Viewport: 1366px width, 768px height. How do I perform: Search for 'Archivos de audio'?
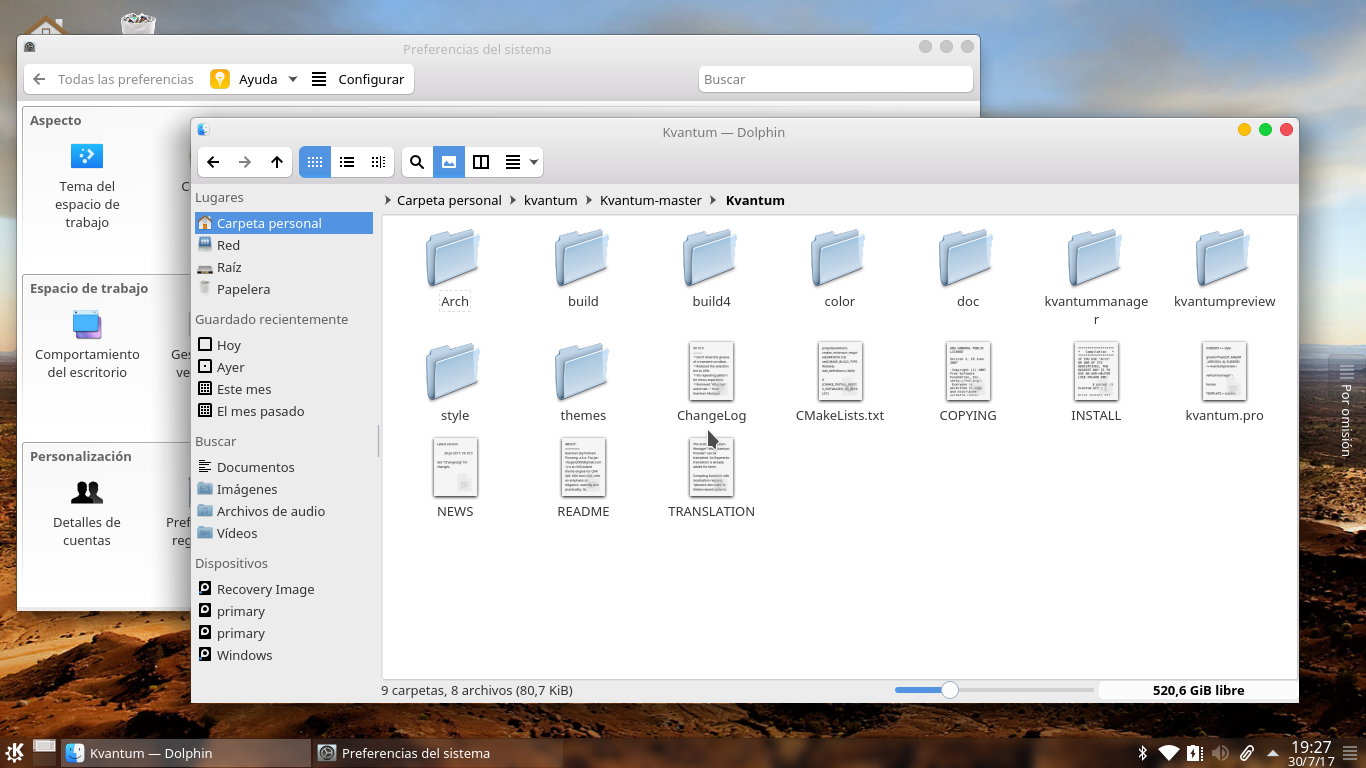(284, 511)
